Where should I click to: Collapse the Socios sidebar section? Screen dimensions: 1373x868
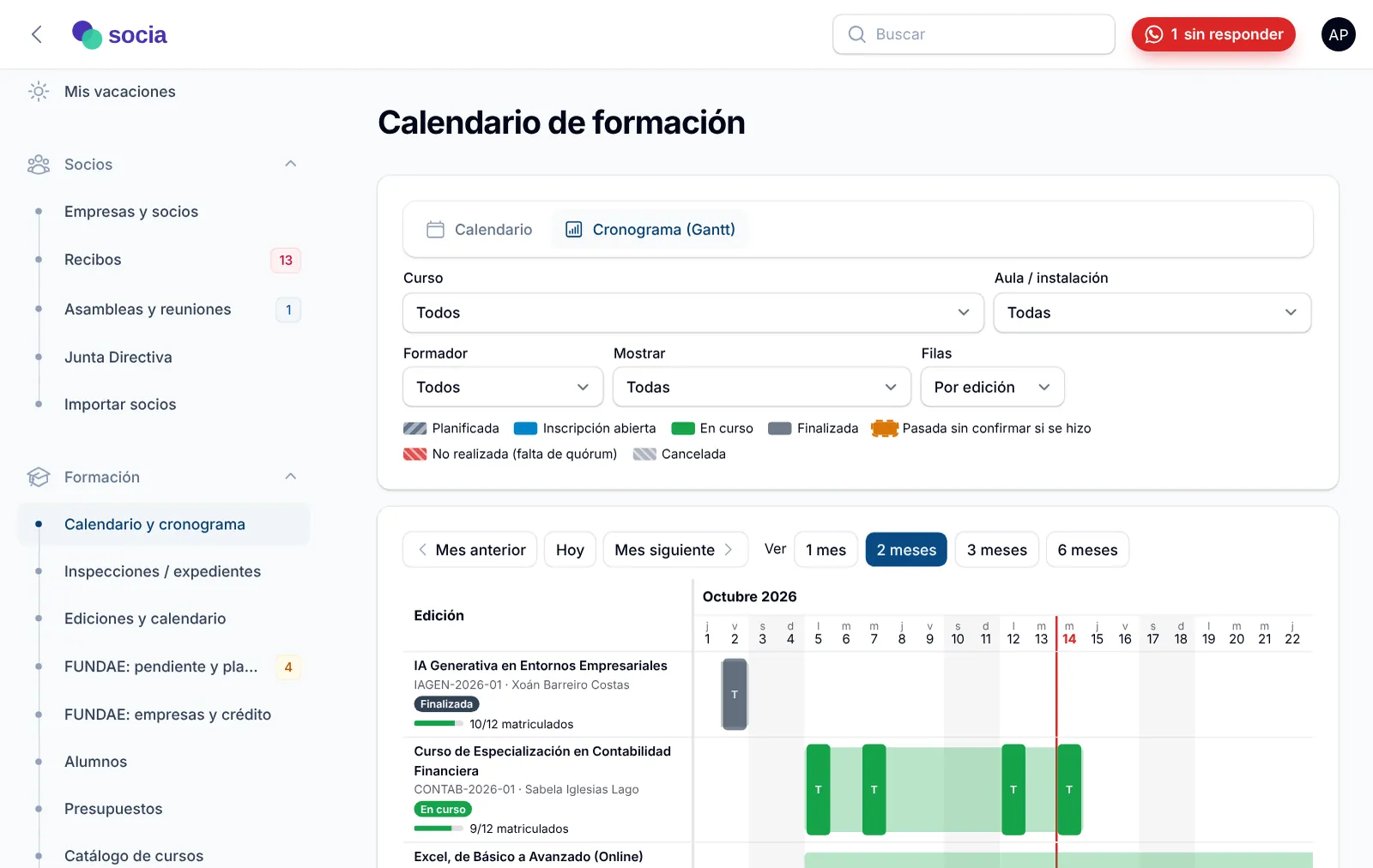291,164
